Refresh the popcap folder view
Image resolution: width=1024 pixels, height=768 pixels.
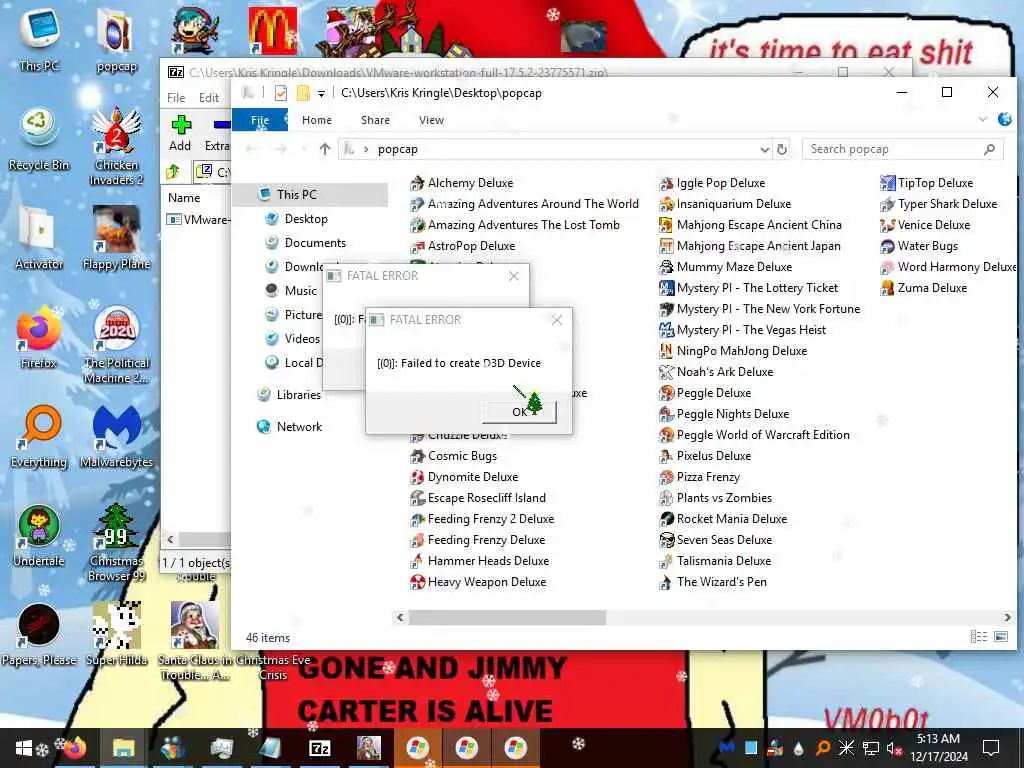(782, 150)
